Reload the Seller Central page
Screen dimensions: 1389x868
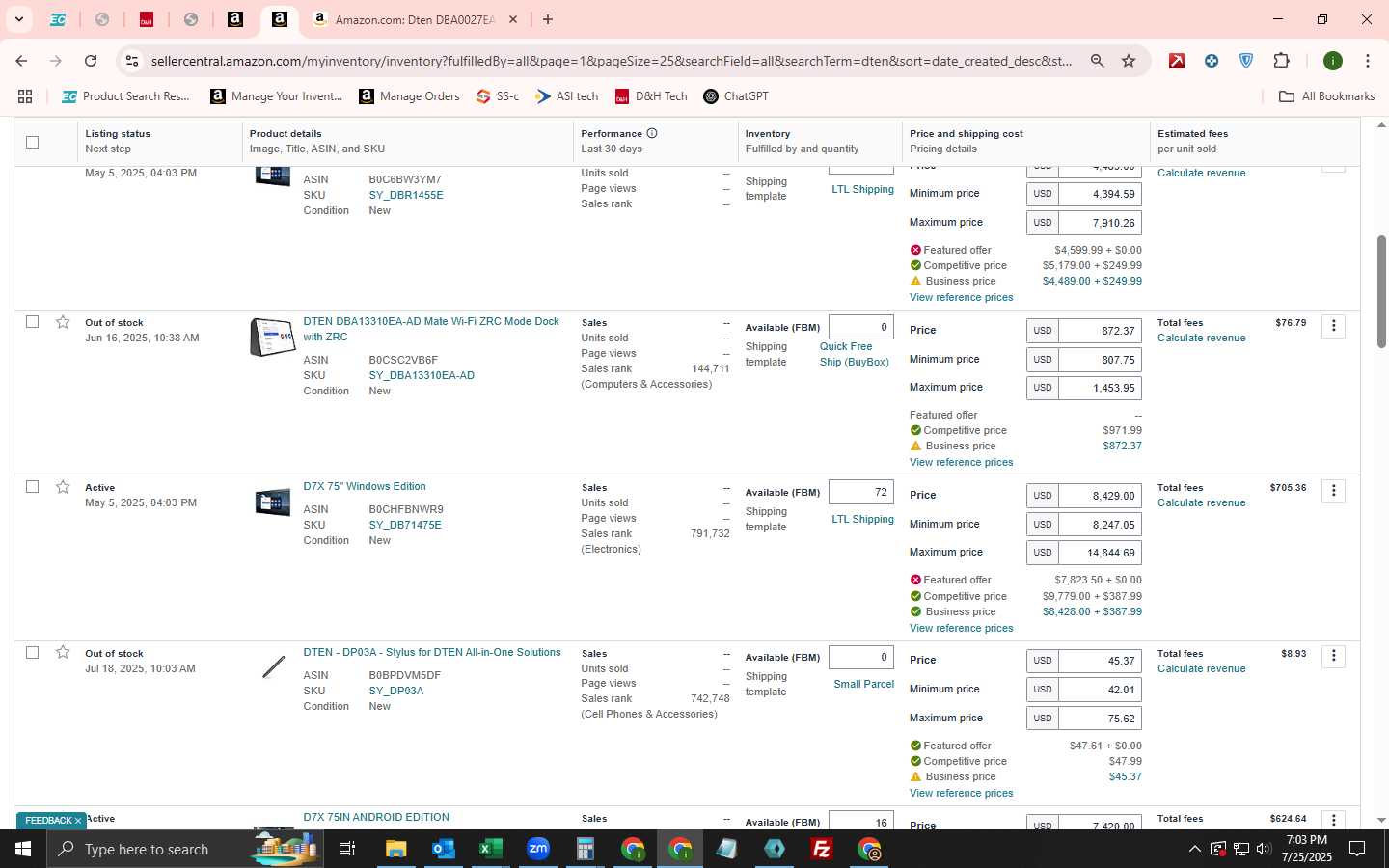(91, 61)
